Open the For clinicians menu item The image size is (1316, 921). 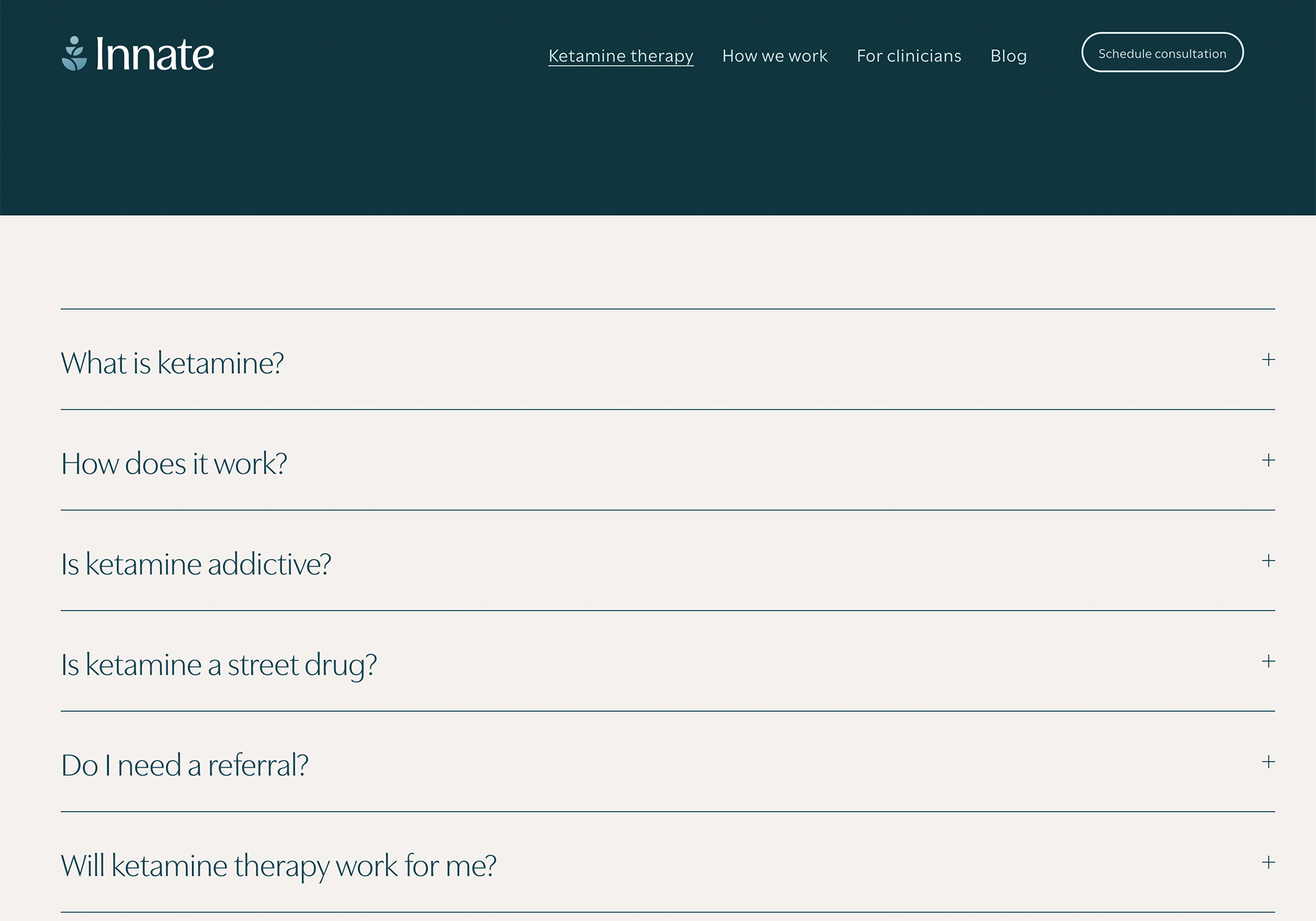click(909, 56)
